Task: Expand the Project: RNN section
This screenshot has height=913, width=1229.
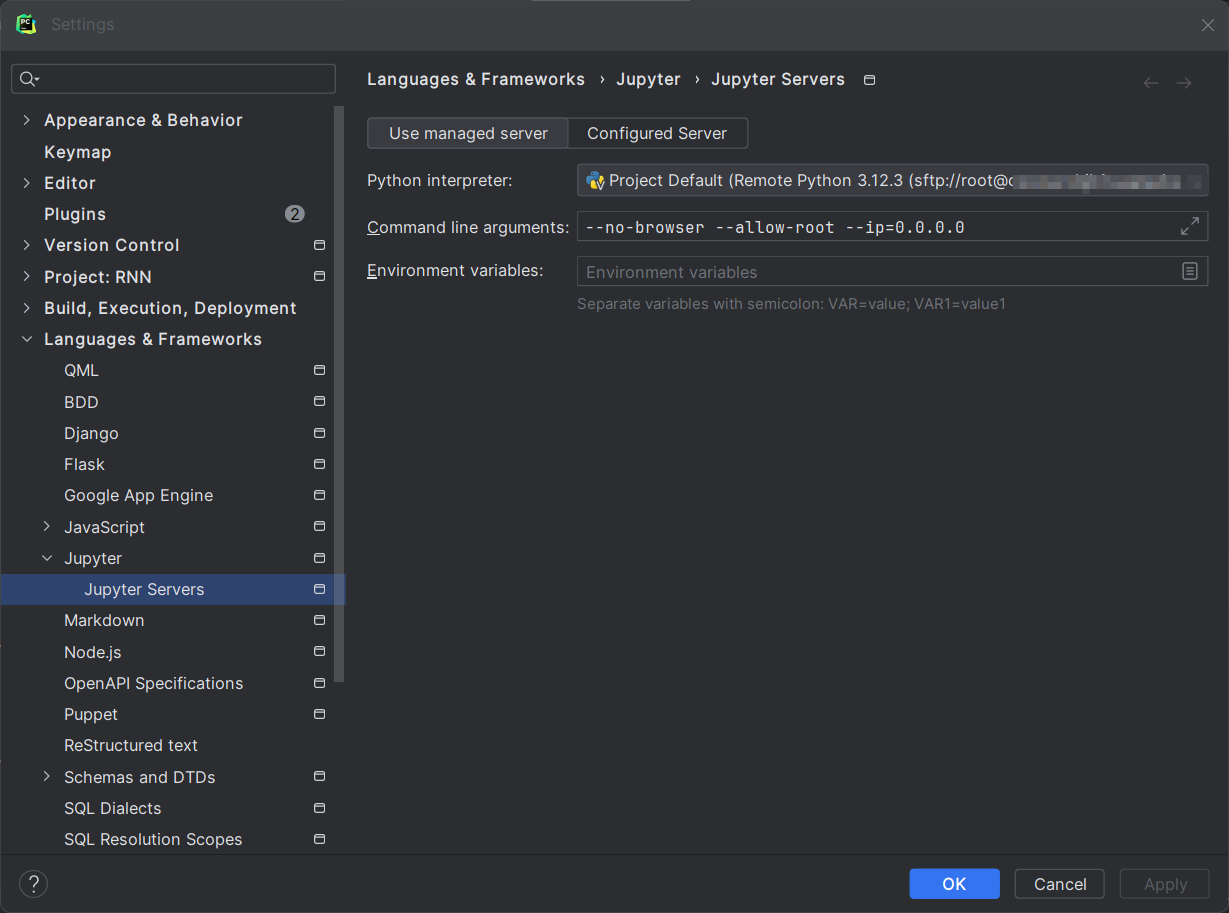Action: tap(27, 277)
